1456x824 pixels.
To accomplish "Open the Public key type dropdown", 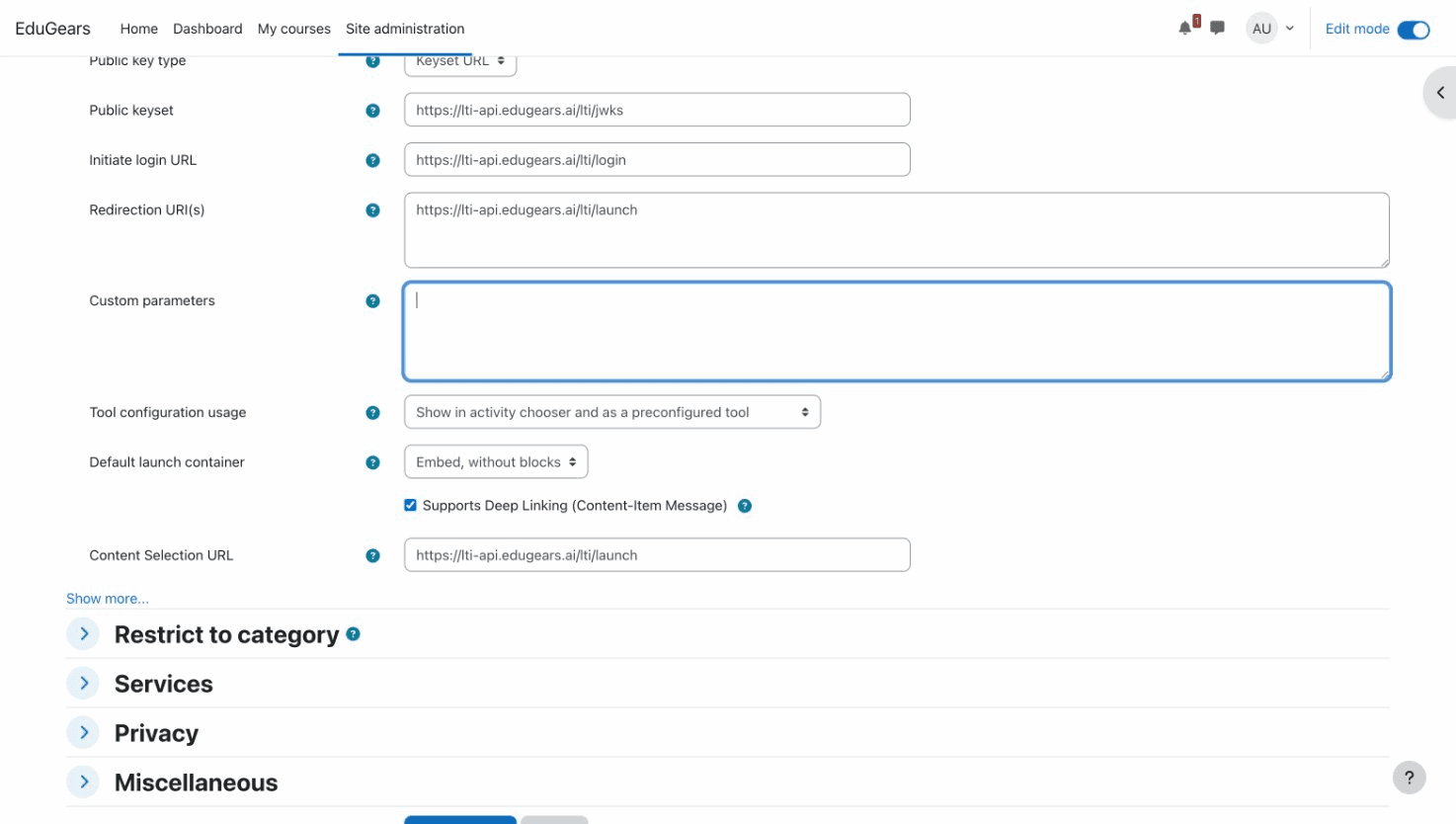I will pos(459,60).
